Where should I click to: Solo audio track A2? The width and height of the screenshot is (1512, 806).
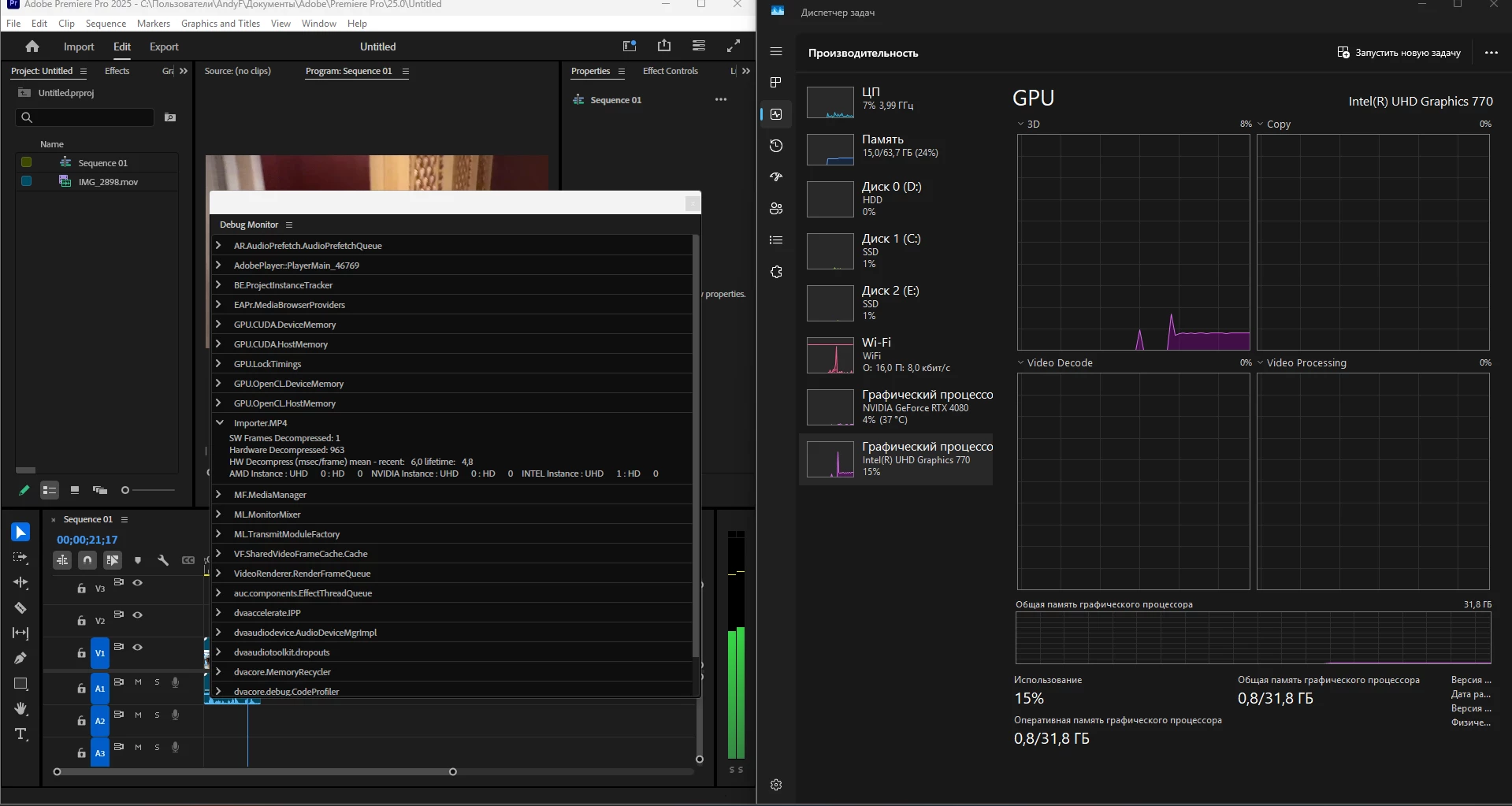(x=157, y=715)
